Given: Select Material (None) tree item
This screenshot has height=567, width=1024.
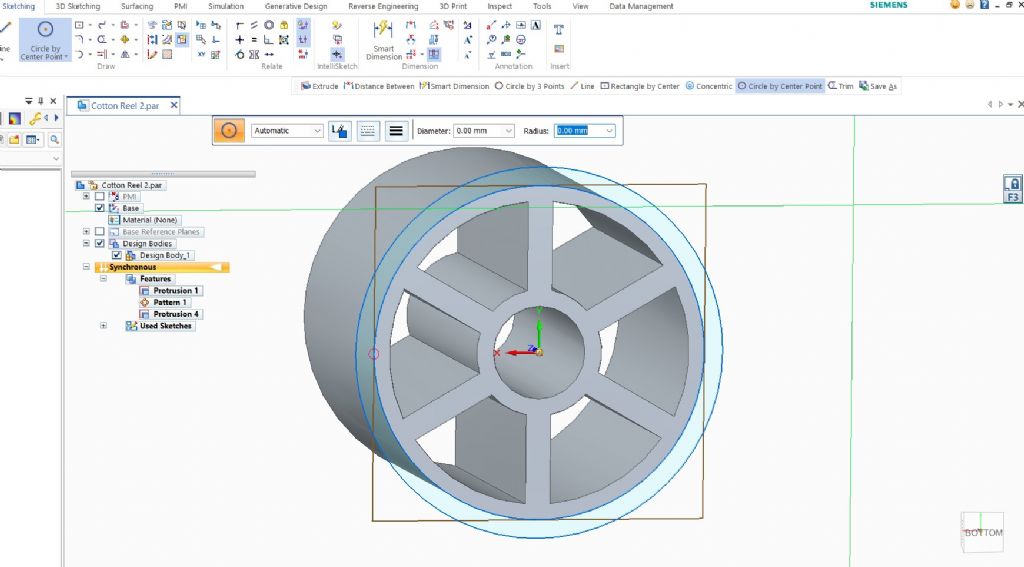Looking at the screenshot, I should coord(144,219).
